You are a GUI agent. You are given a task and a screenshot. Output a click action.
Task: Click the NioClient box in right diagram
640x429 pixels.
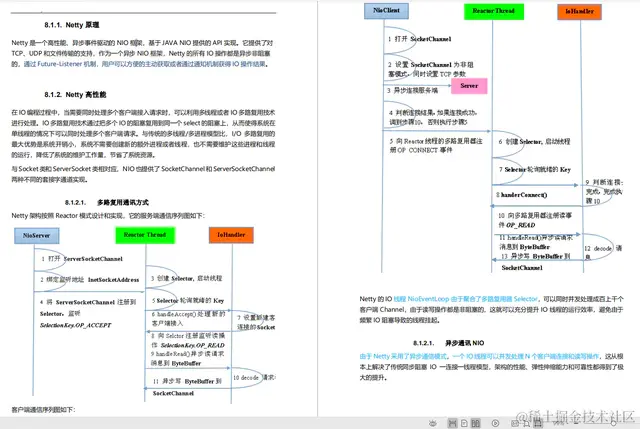tap(386, 11)
